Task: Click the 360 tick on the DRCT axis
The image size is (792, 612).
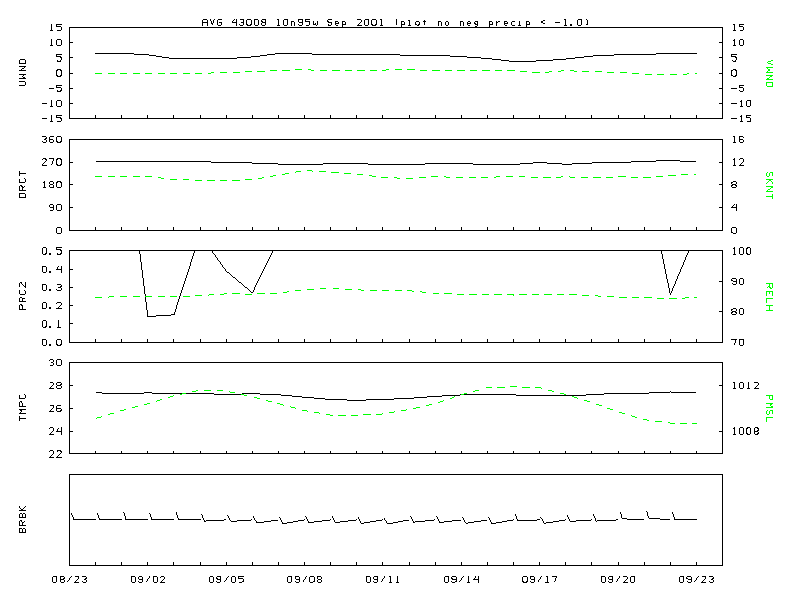Action: click(52, 140)
